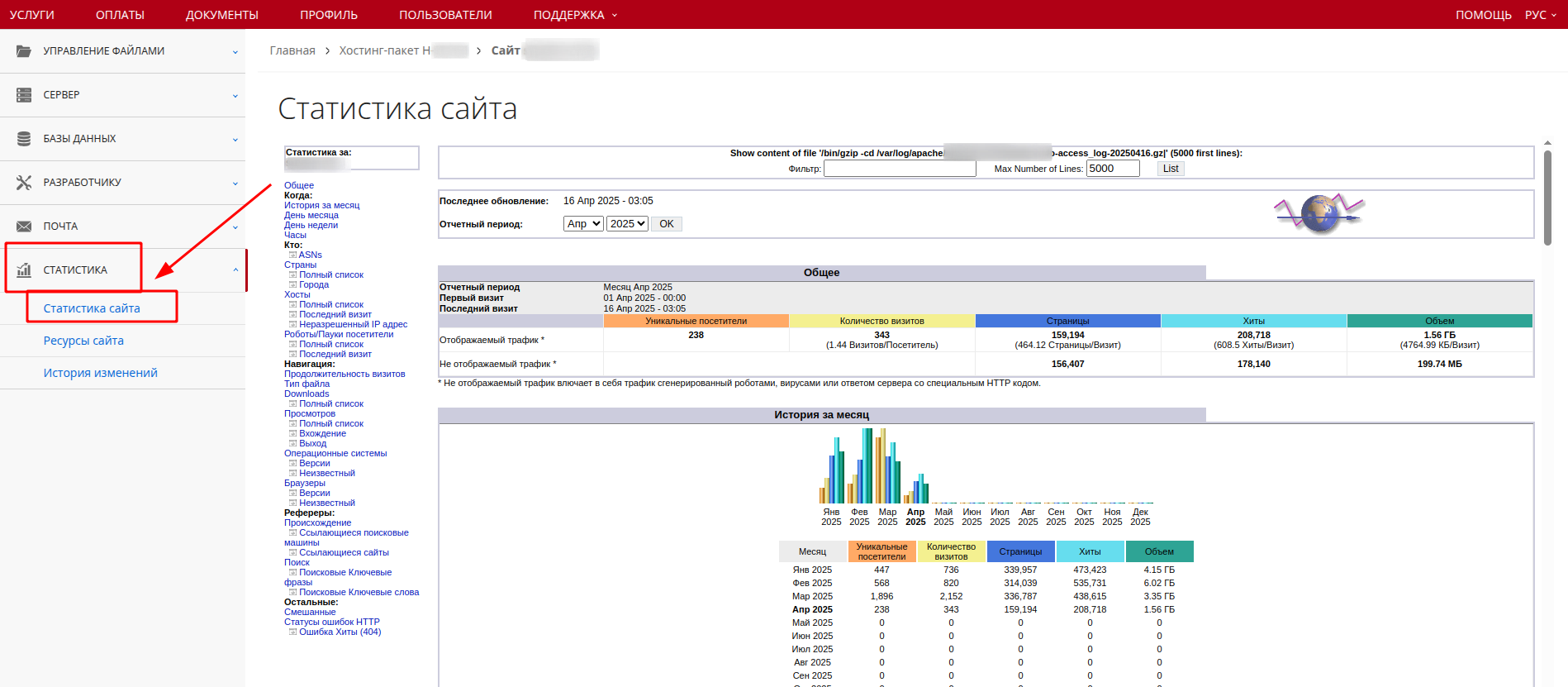Open the УСЛУГИ top menu
1568x687 pixels.
click(x=32, y=15)
